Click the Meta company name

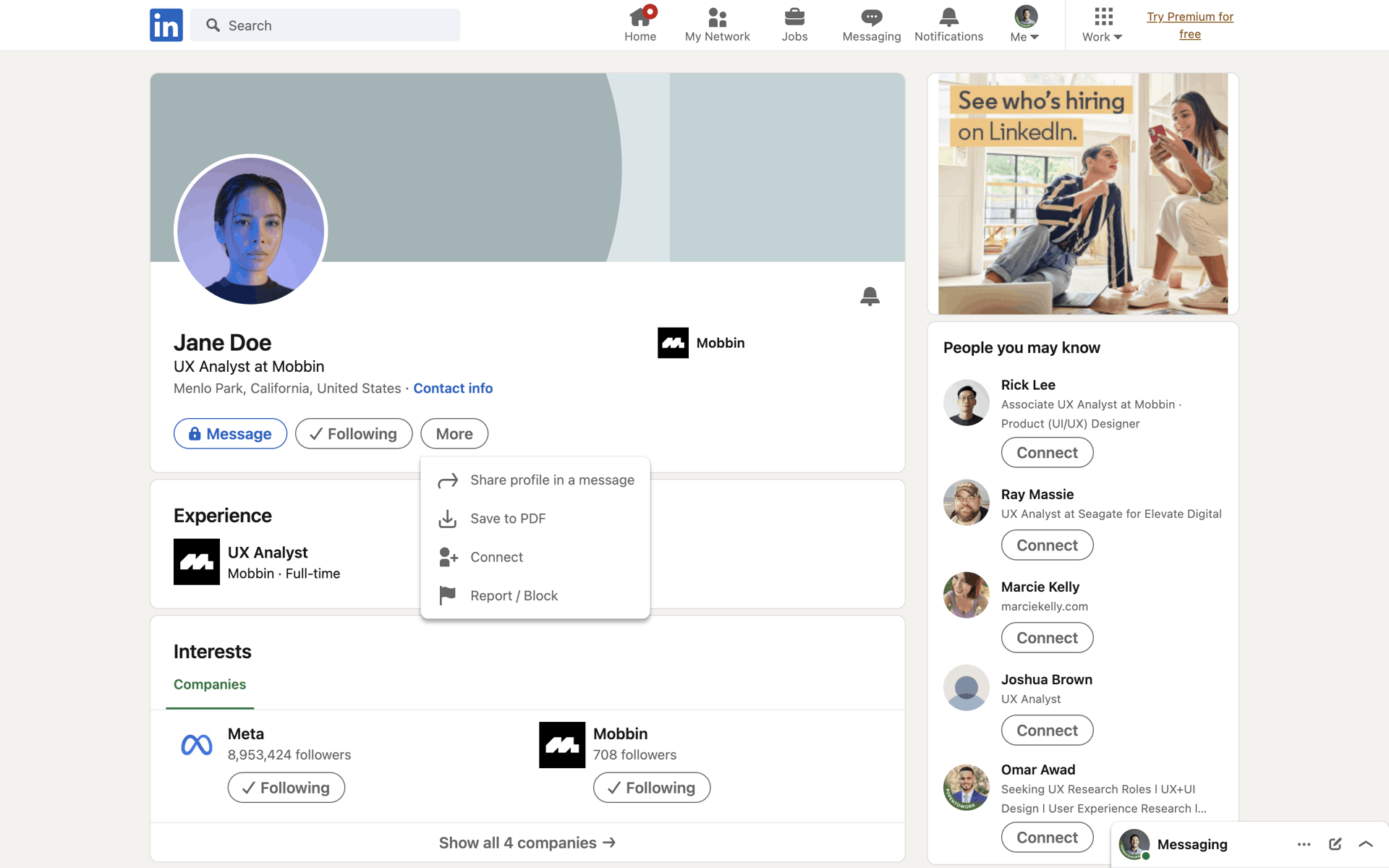(246, 734)
